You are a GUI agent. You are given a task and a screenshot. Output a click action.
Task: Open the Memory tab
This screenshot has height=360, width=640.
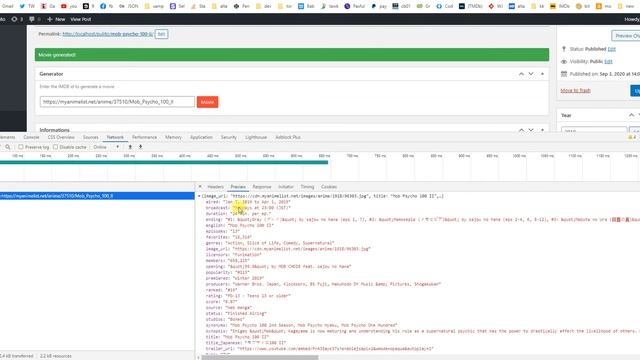tap(173, 137)
